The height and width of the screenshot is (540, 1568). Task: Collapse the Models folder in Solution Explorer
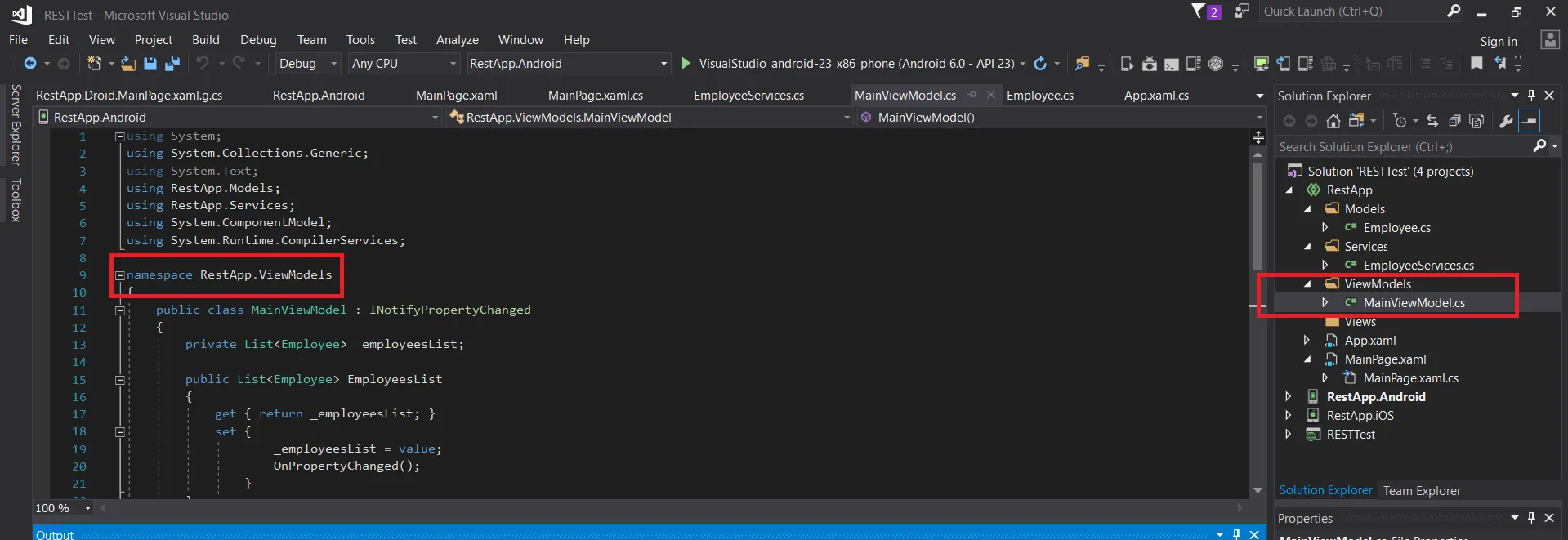coord(1307,209)
